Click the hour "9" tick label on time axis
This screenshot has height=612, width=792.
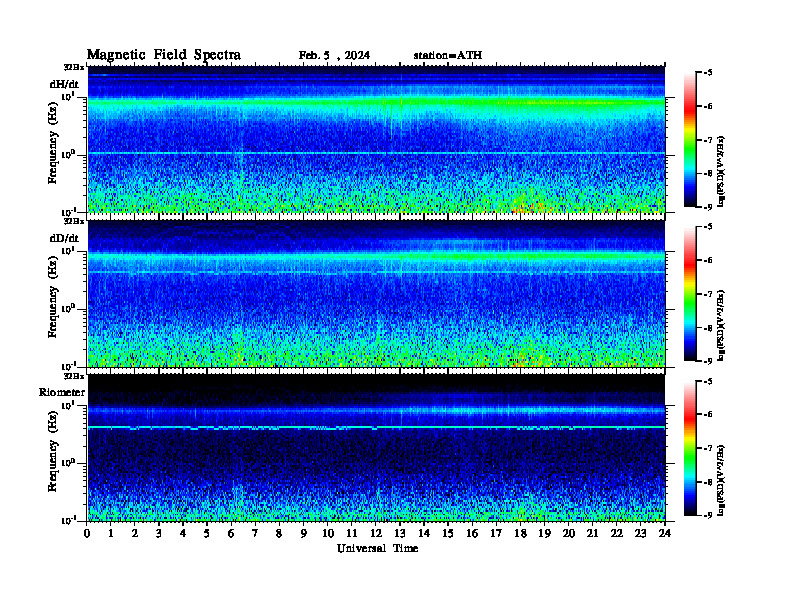point(304,534)
